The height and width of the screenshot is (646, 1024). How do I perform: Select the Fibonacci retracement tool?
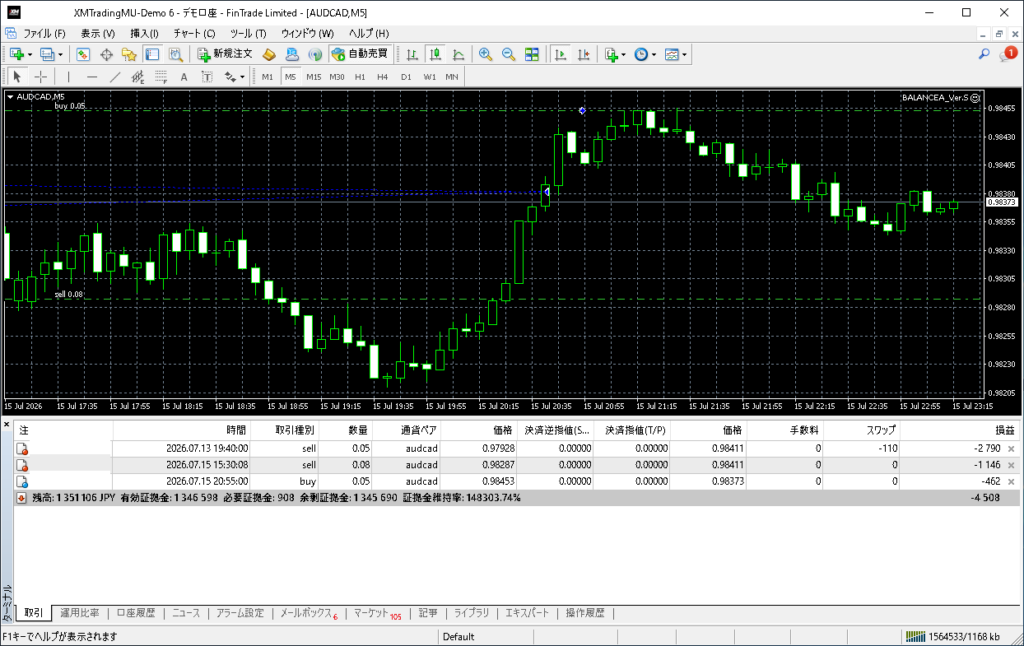pyautogui.click(x=161, y=77)
